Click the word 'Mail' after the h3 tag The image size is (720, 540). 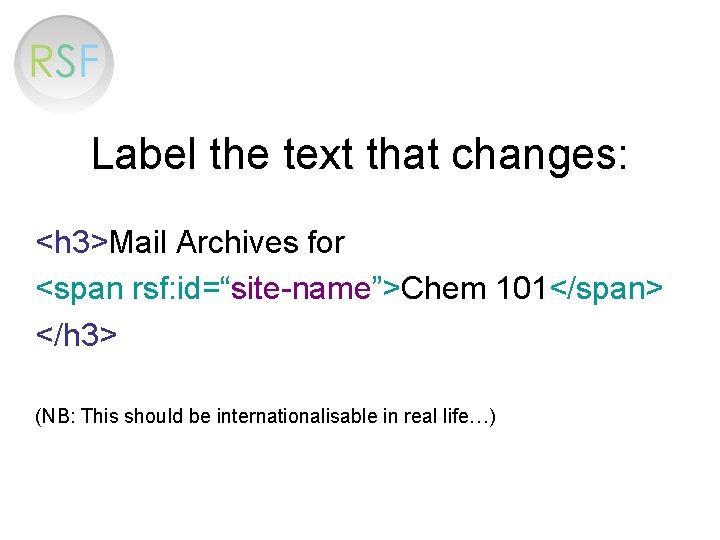(138, 242)
